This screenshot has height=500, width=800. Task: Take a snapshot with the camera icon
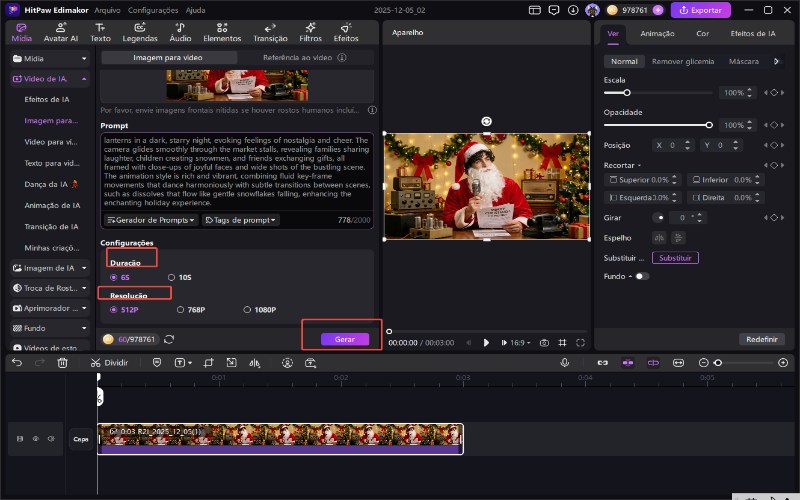[x=544, y=342]
